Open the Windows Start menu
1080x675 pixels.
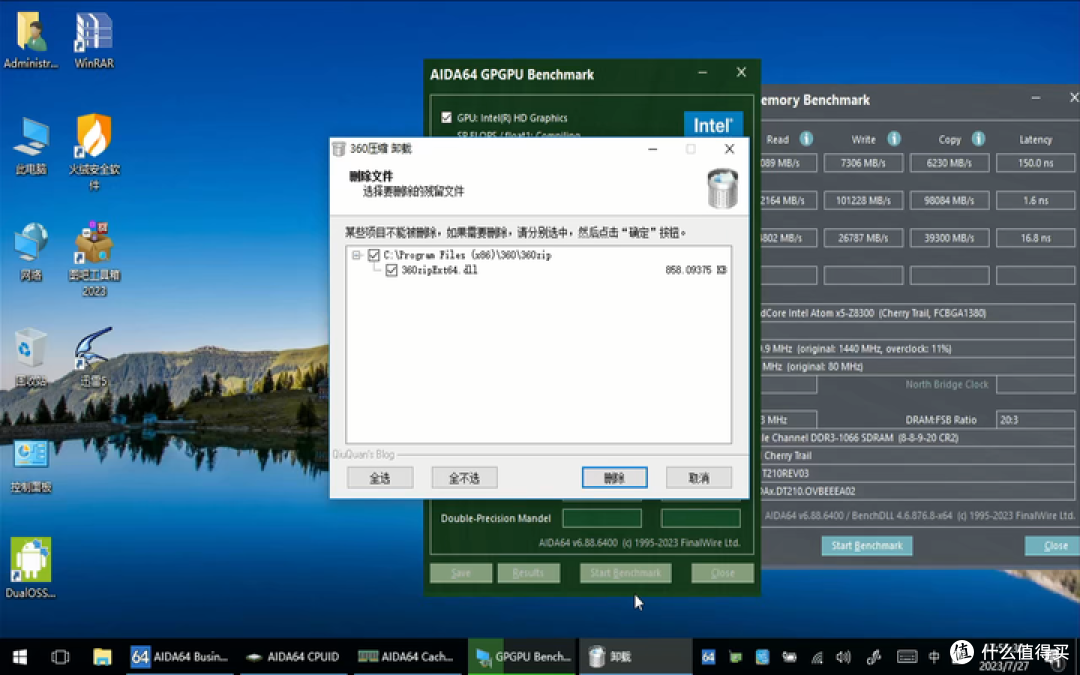19,656
